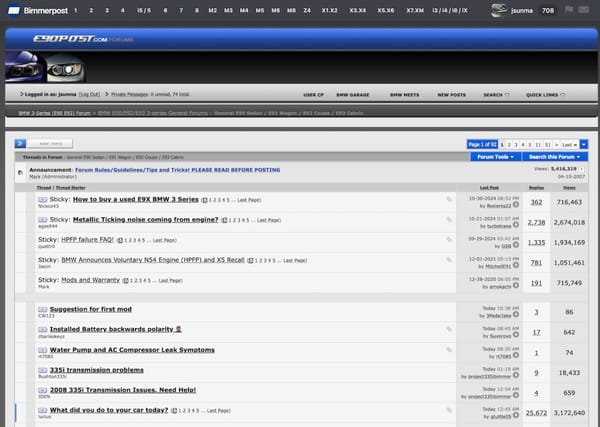Click the flag notification icon in top bar
The height and width of the screenshot is (427, 600).
point(569,10)
